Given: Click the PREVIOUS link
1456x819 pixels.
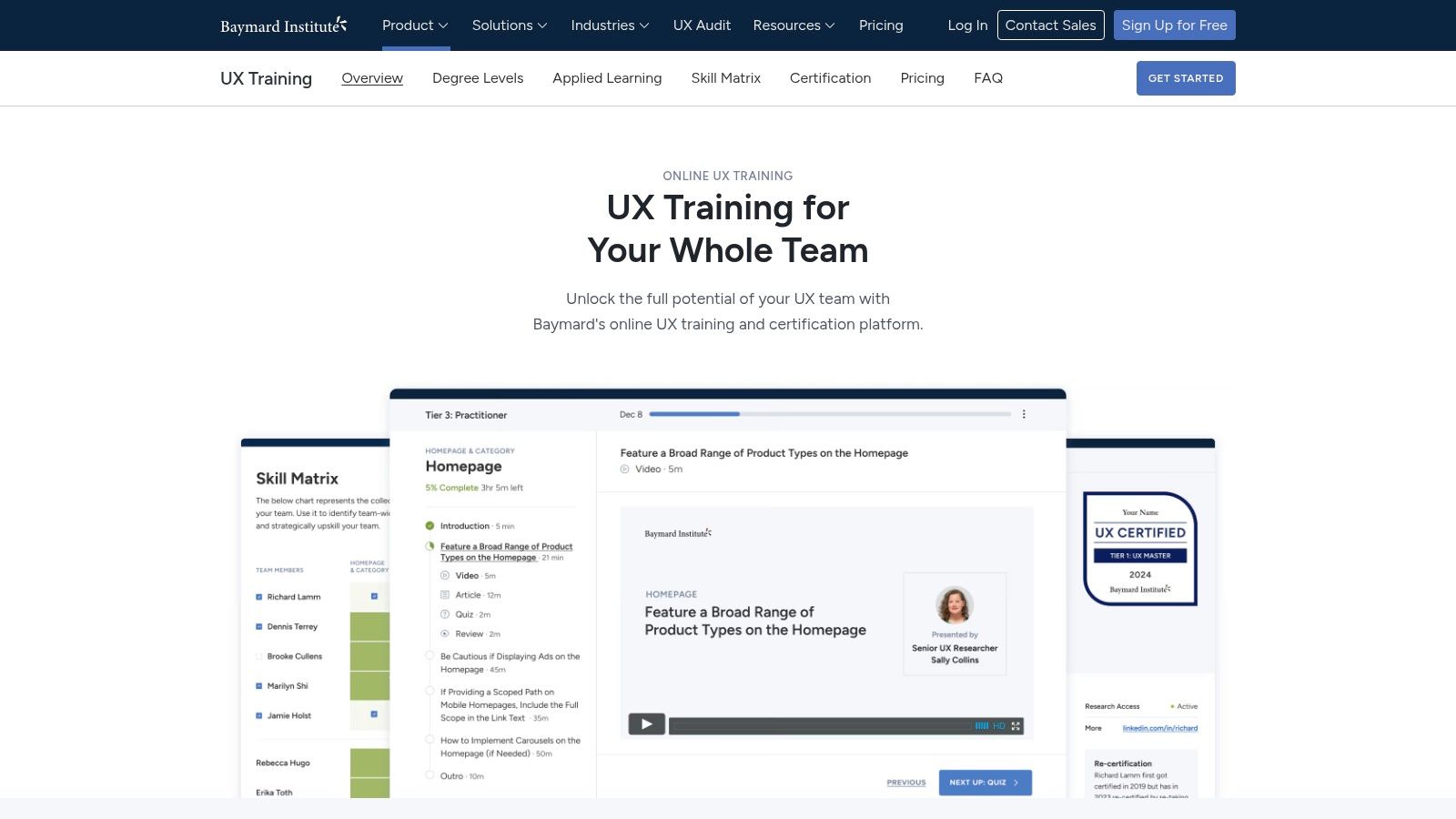Looking at the screenshot, I should click(906, 783).
